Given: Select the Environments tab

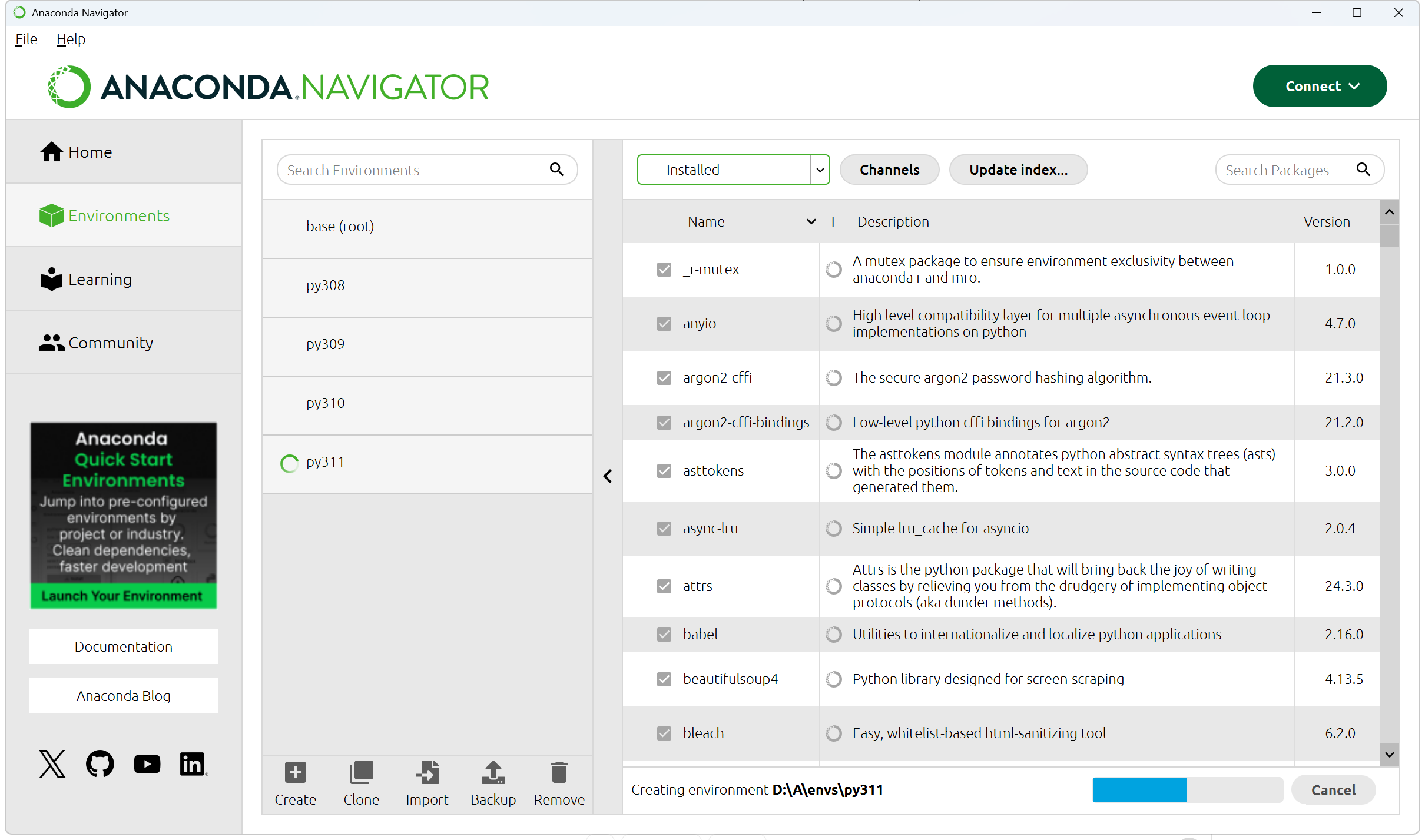Looking at the screenshot, I should pyautogui.click(x=124, y=215).
